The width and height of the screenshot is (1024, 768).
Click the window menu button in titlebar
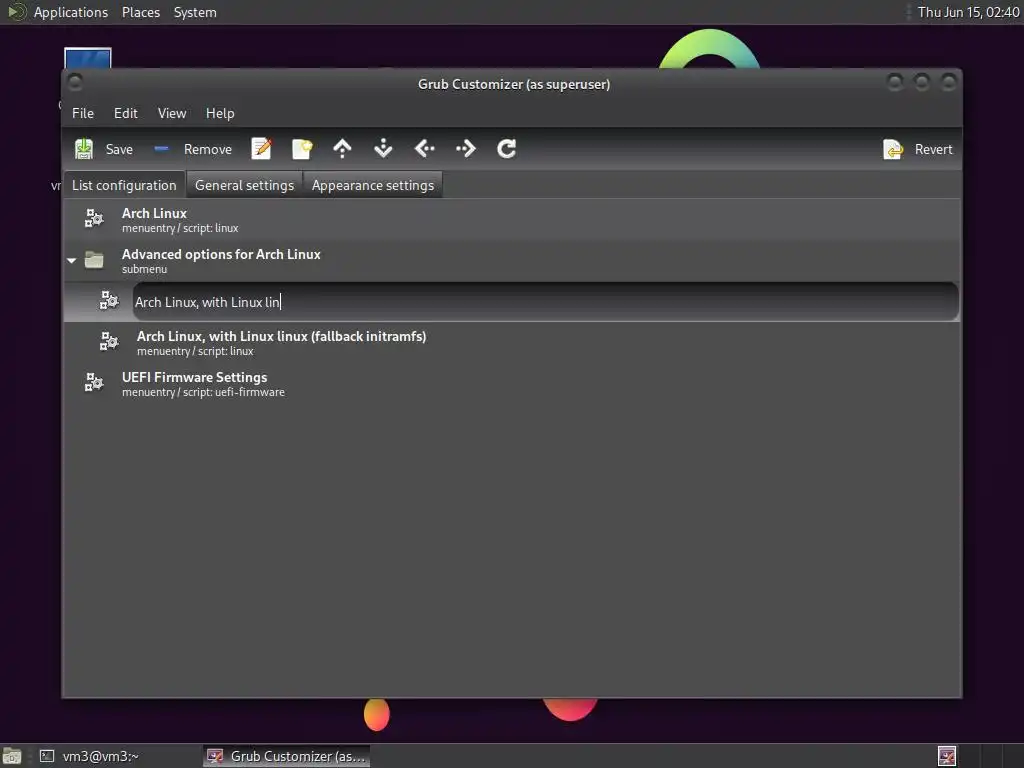pos(75,82)
